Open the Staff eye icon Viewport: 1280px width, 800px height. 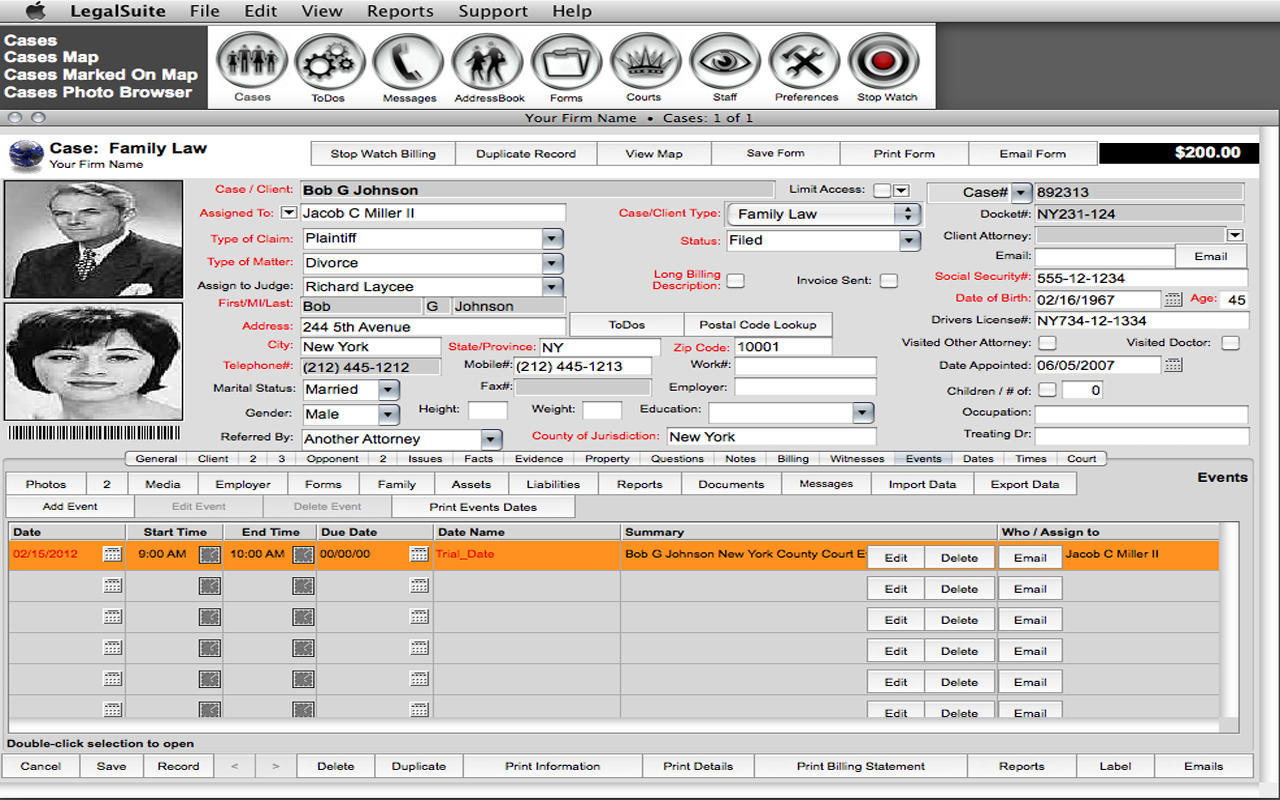(x=725, y=62)
